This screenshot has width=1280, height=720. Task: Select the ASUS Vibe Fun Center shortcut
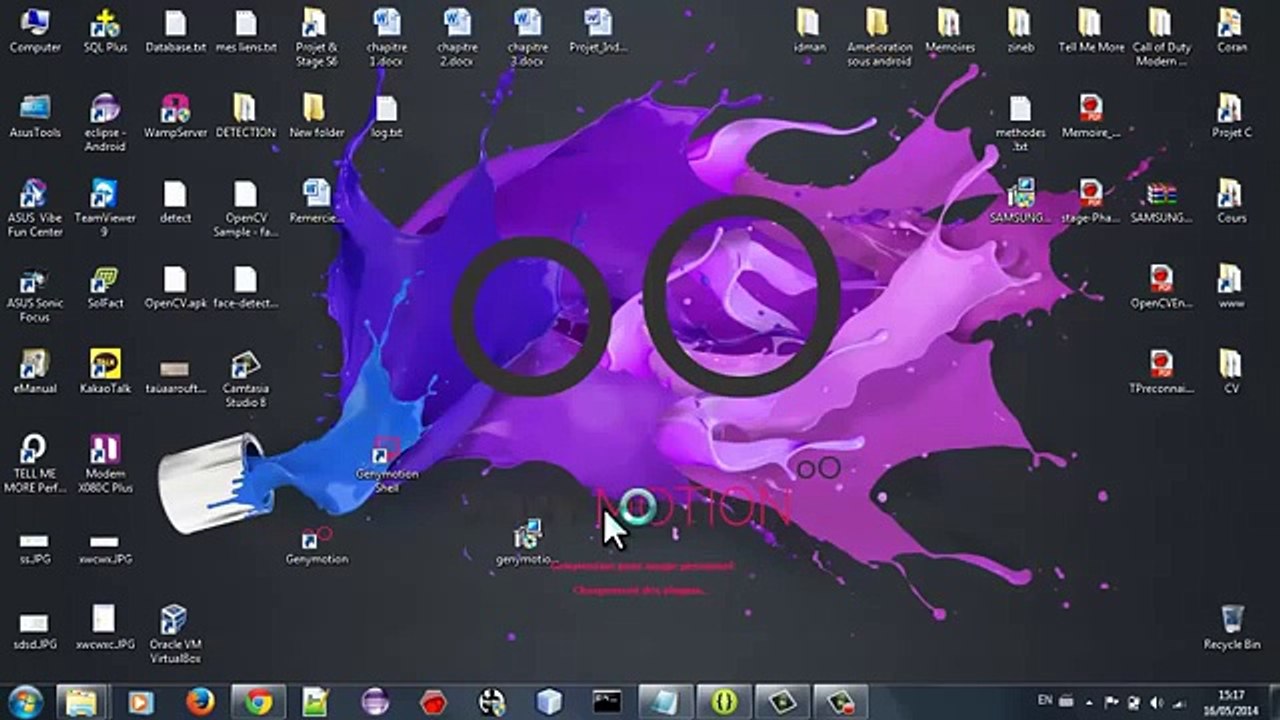[35, 208]
